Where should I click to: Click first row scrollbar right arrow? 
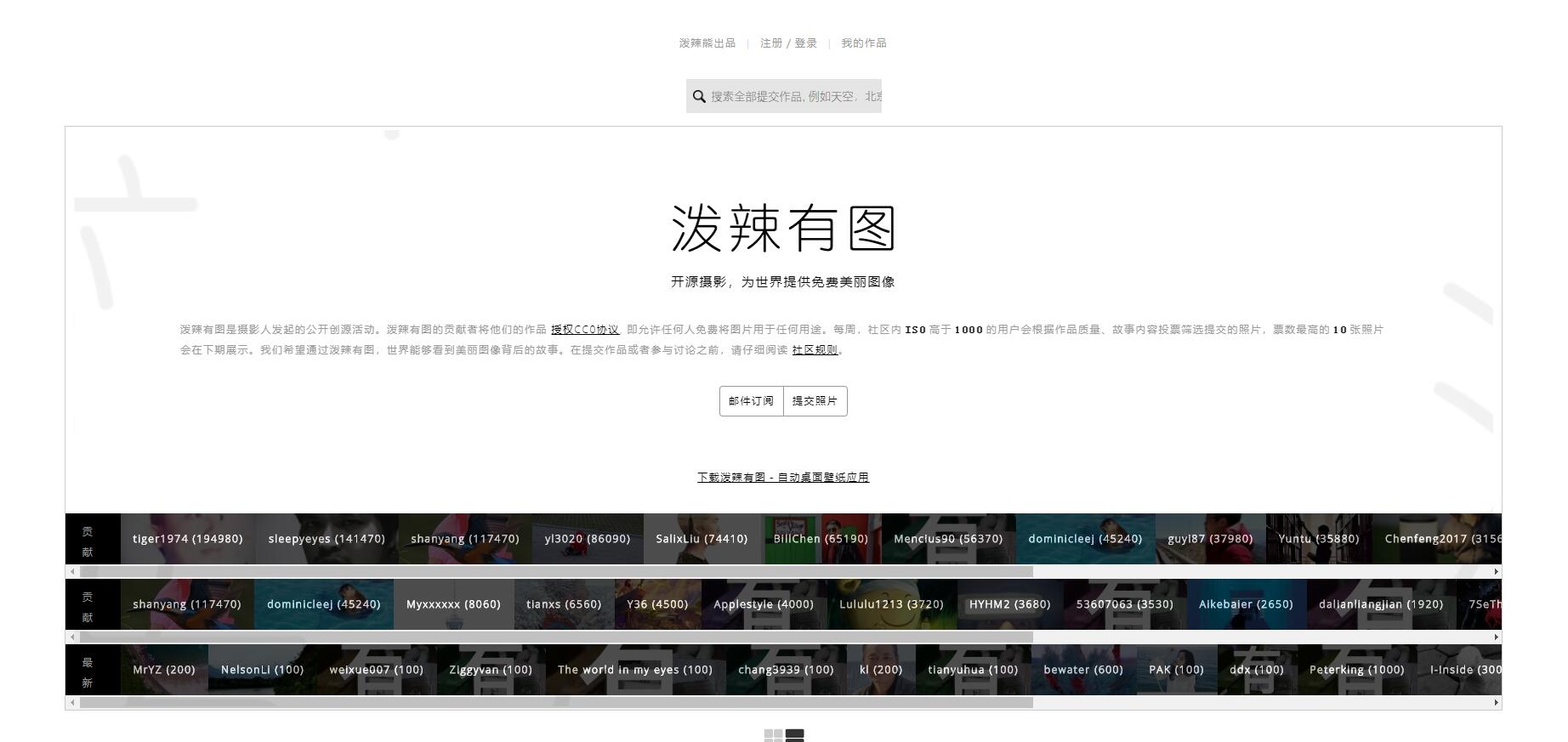[1497, 572]
